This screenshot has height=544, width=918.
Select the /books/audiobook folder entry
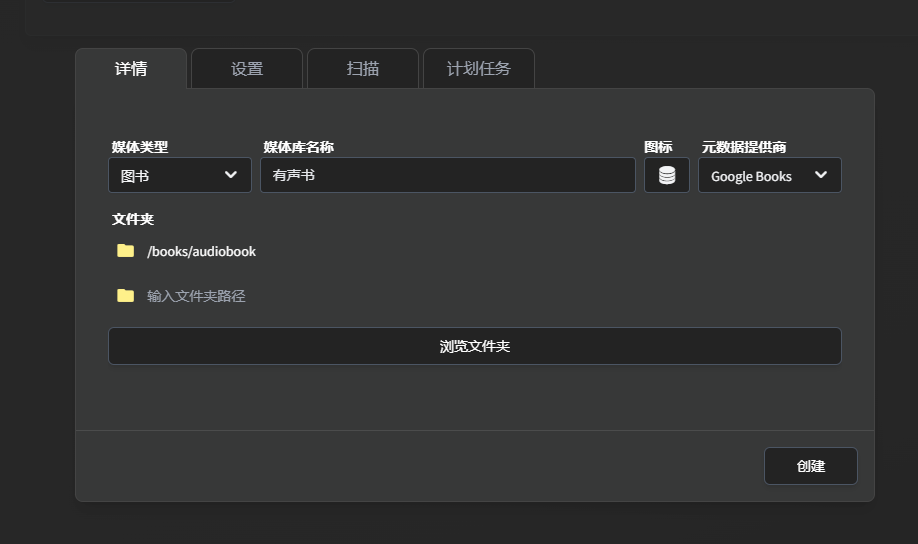click(201, 252)
